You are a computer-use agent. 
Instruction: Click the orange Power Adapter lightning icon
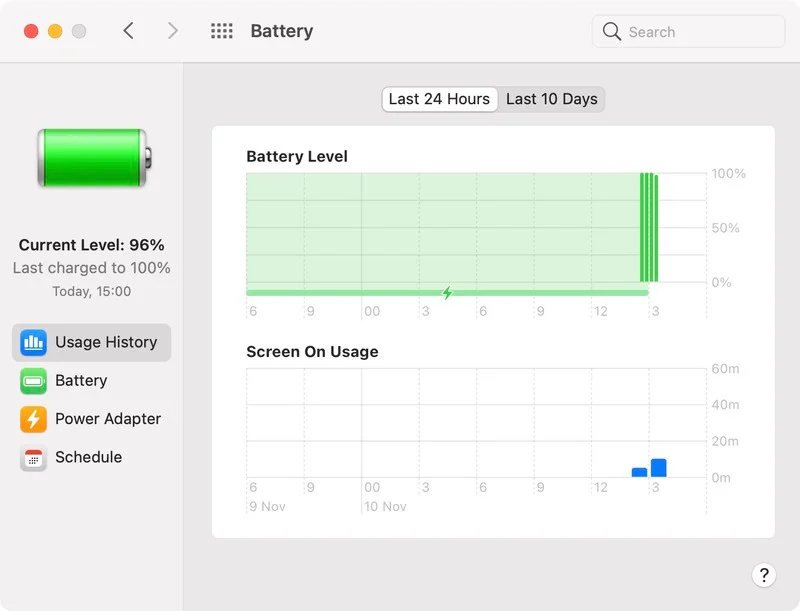(x=33, y=419)
